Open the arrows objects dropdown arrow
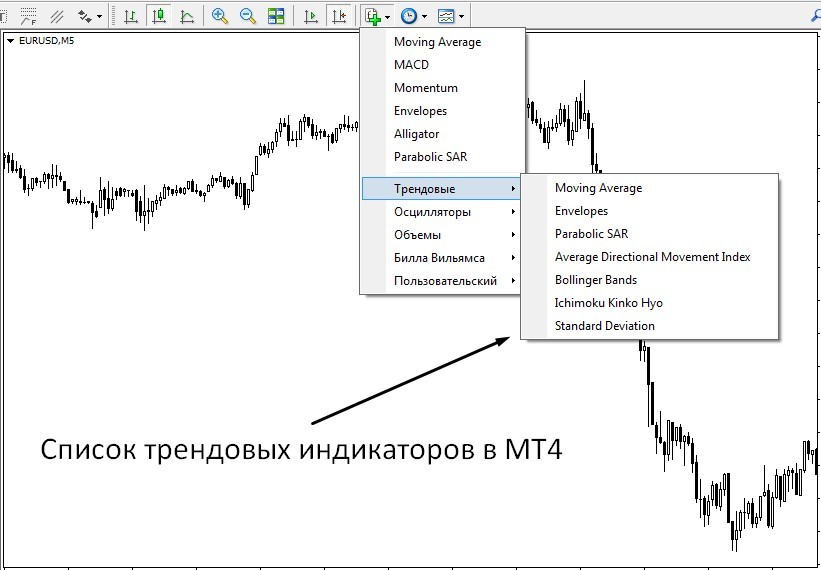The height and width of the screenshot is (570, 821). click(99, 17)
